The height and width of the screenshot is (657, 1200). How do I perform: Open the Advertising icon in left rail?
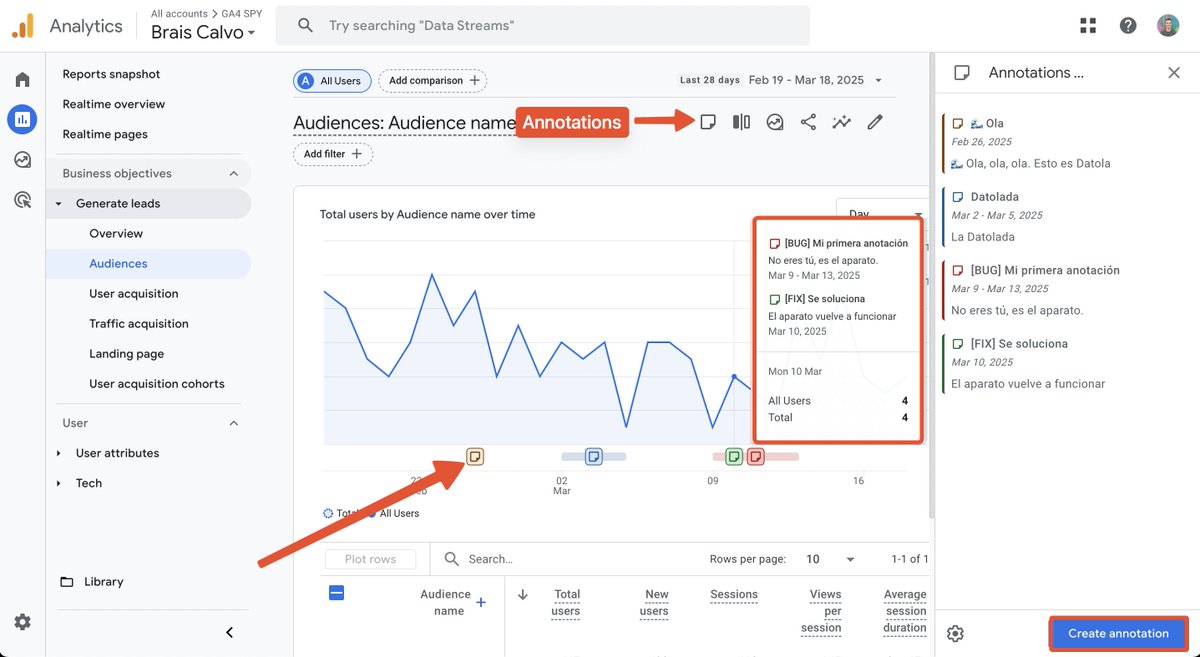pos(22,200)
